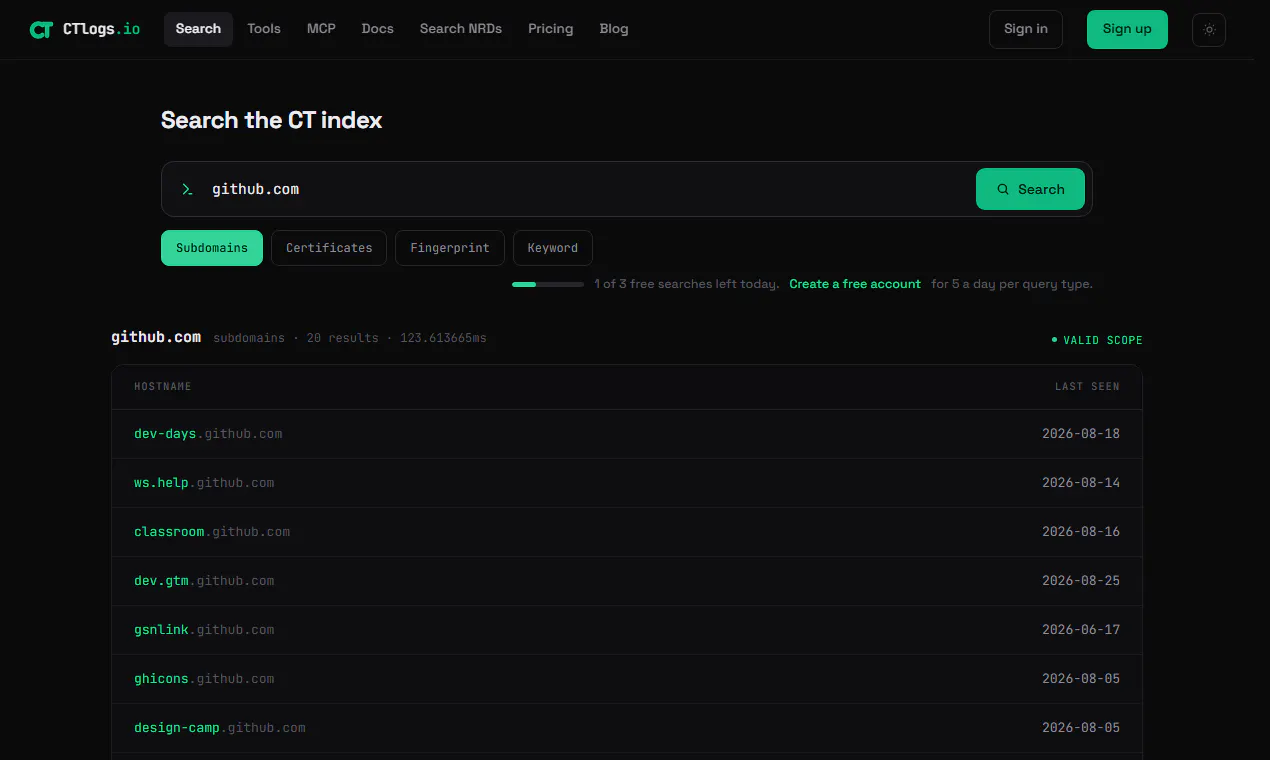The width and height of the screenshot is (1270, 760).
Task: Click the LAST SEEN column header
Action: [1087, 386]
